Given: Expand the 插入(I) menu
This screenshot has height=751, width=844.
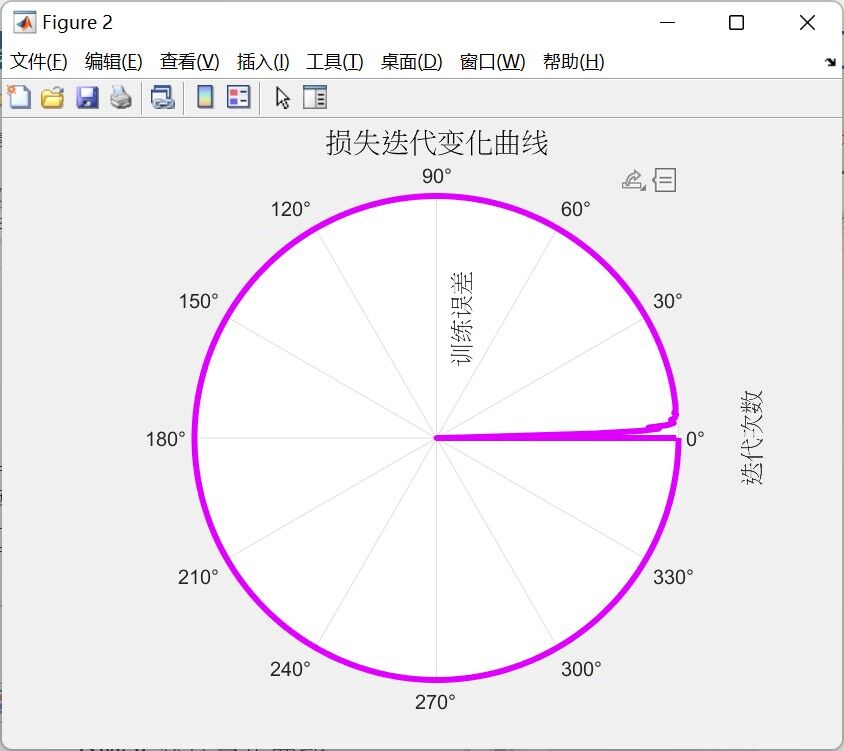Looking at the screenshot, I should [263, 62].
